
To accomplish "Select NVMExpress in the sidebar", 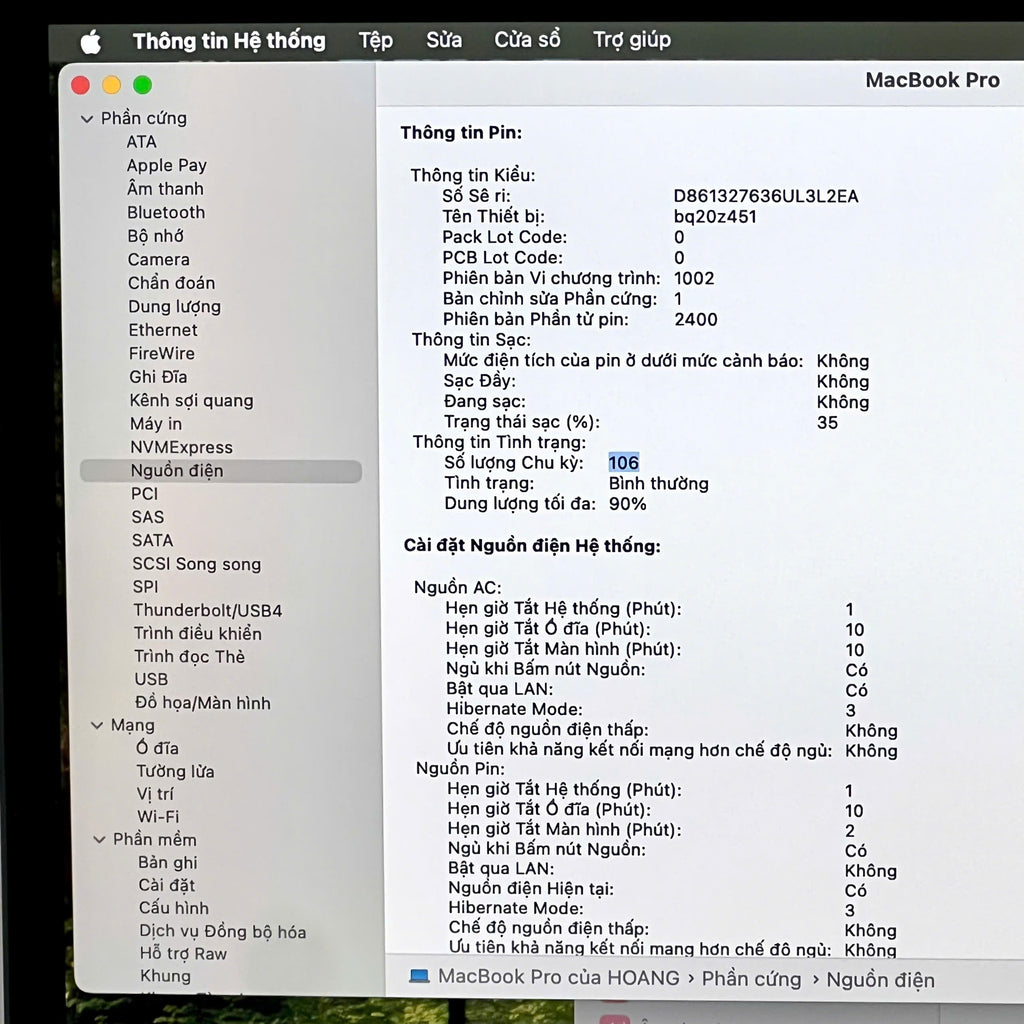I will (x=182, y=447).
